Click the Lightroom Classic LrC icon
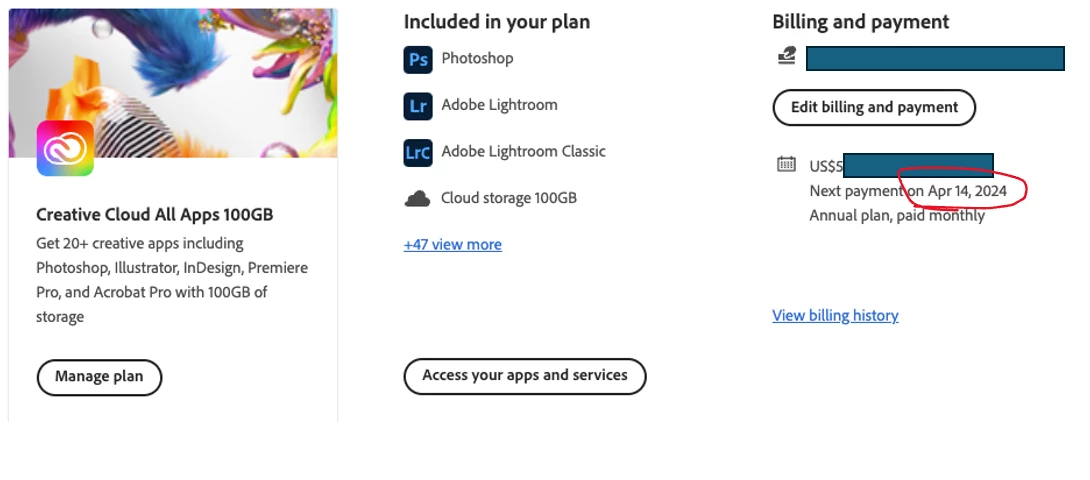 click(x=417, y=152)
